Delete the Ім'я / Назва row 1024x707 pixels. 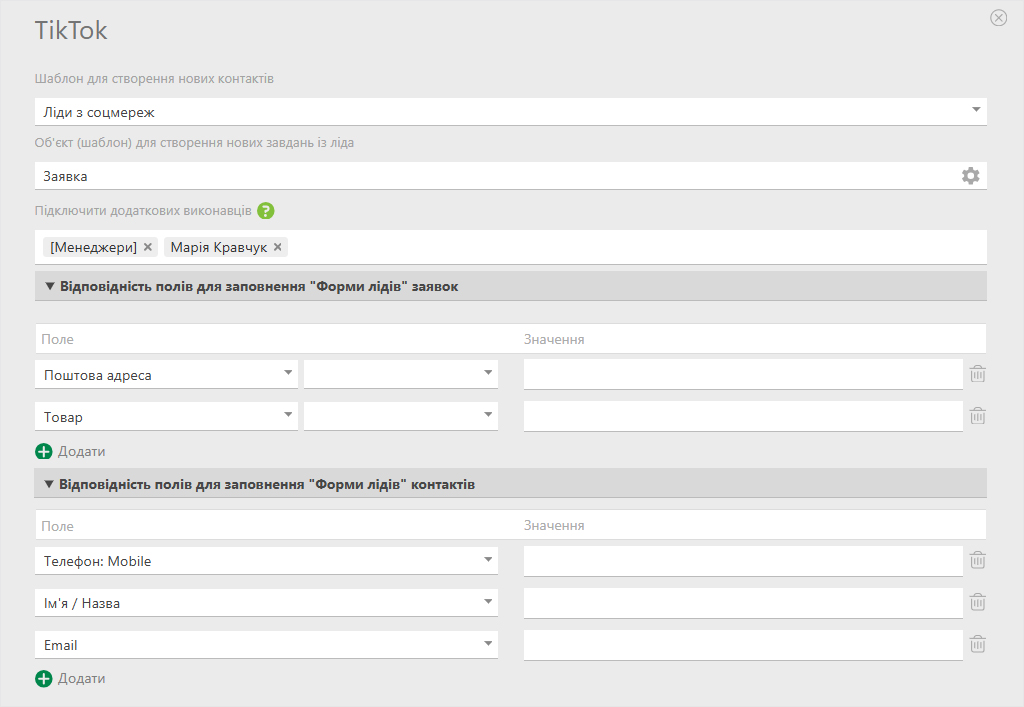(x=978, y=603)
